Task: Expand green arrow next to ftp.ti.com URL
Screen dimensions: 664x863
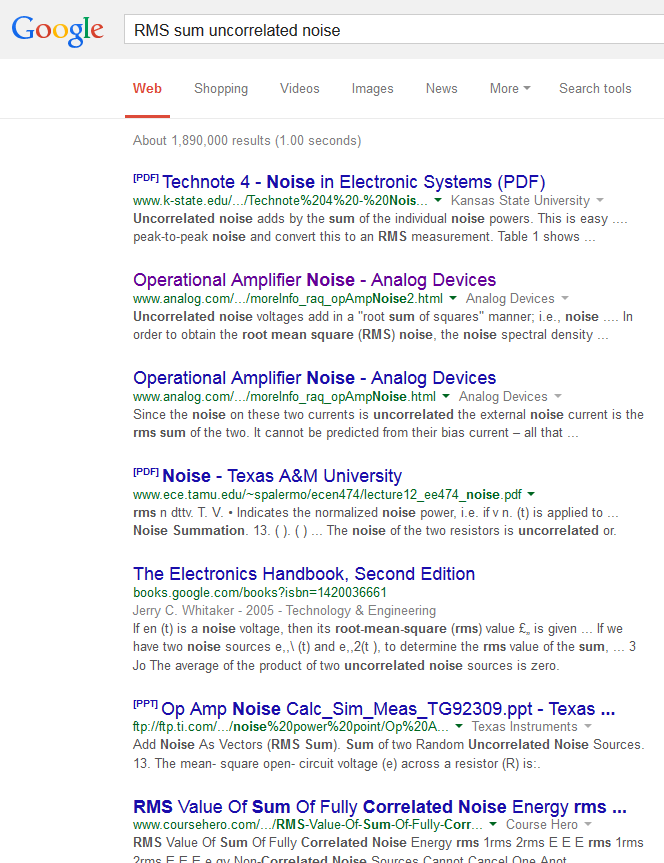Action: [459, 727]
